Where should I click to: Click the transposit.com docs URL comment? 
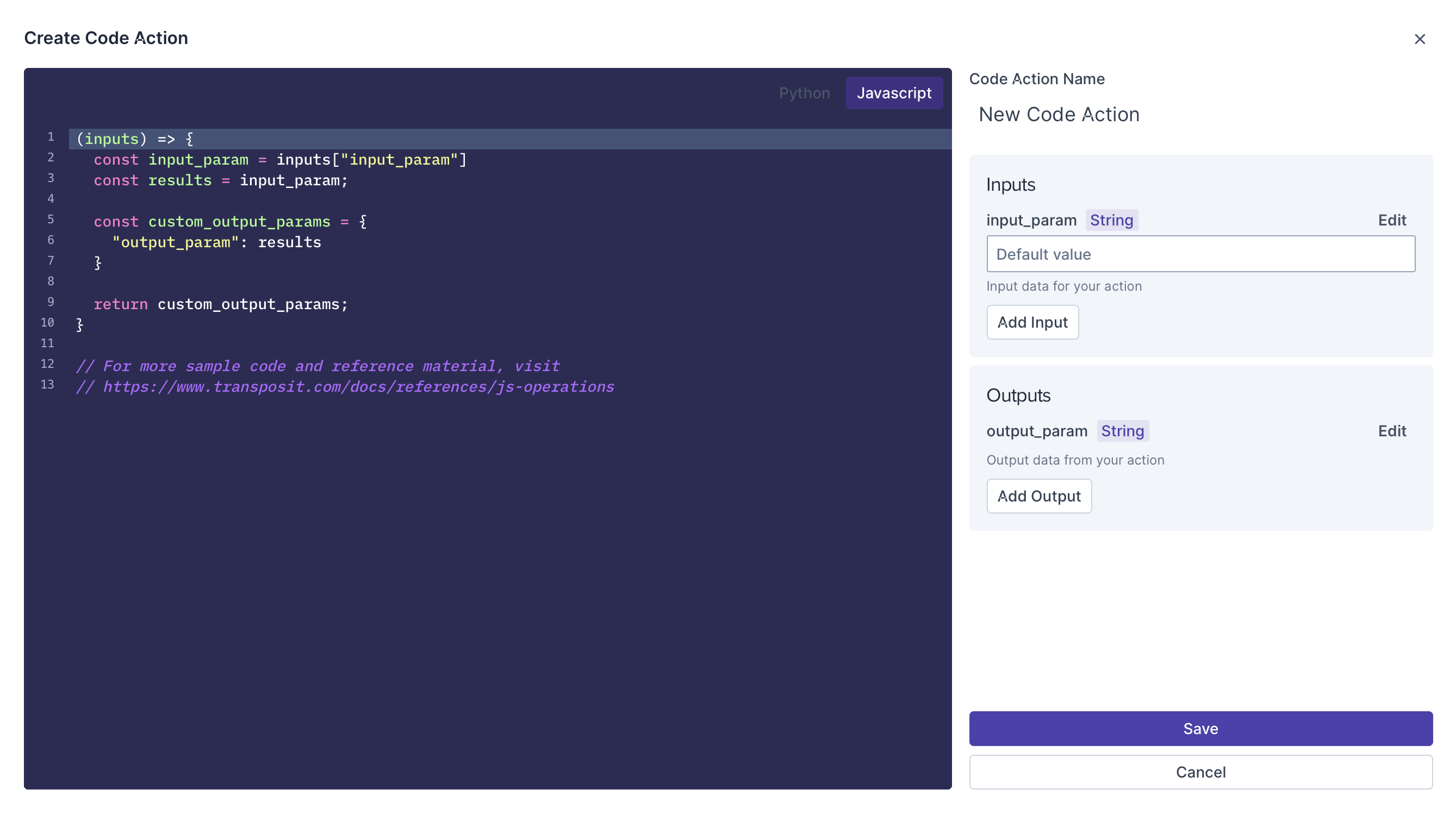point(358,387)
